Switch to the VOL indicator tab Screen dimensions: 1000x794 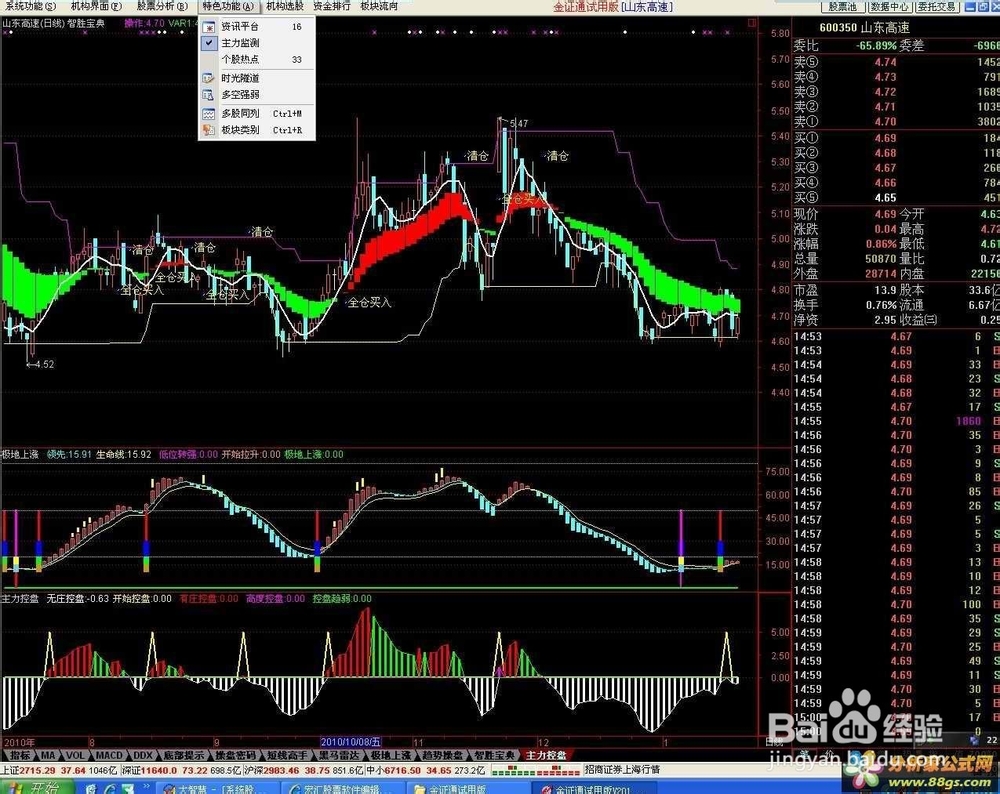click(76, 755)
